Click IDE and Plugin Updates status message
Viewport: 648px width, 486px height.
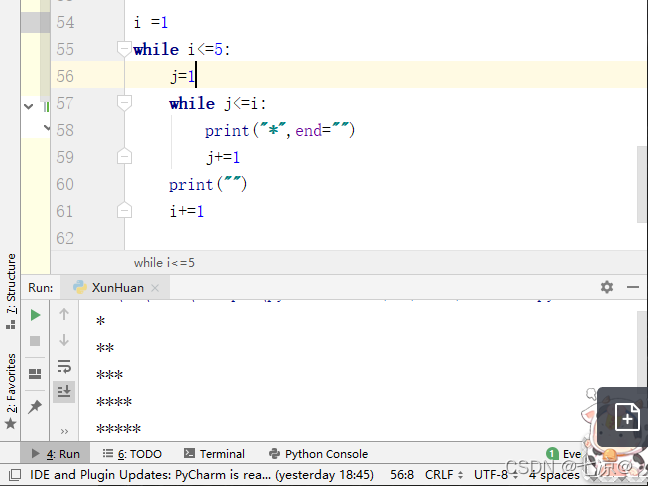point(202,475)
